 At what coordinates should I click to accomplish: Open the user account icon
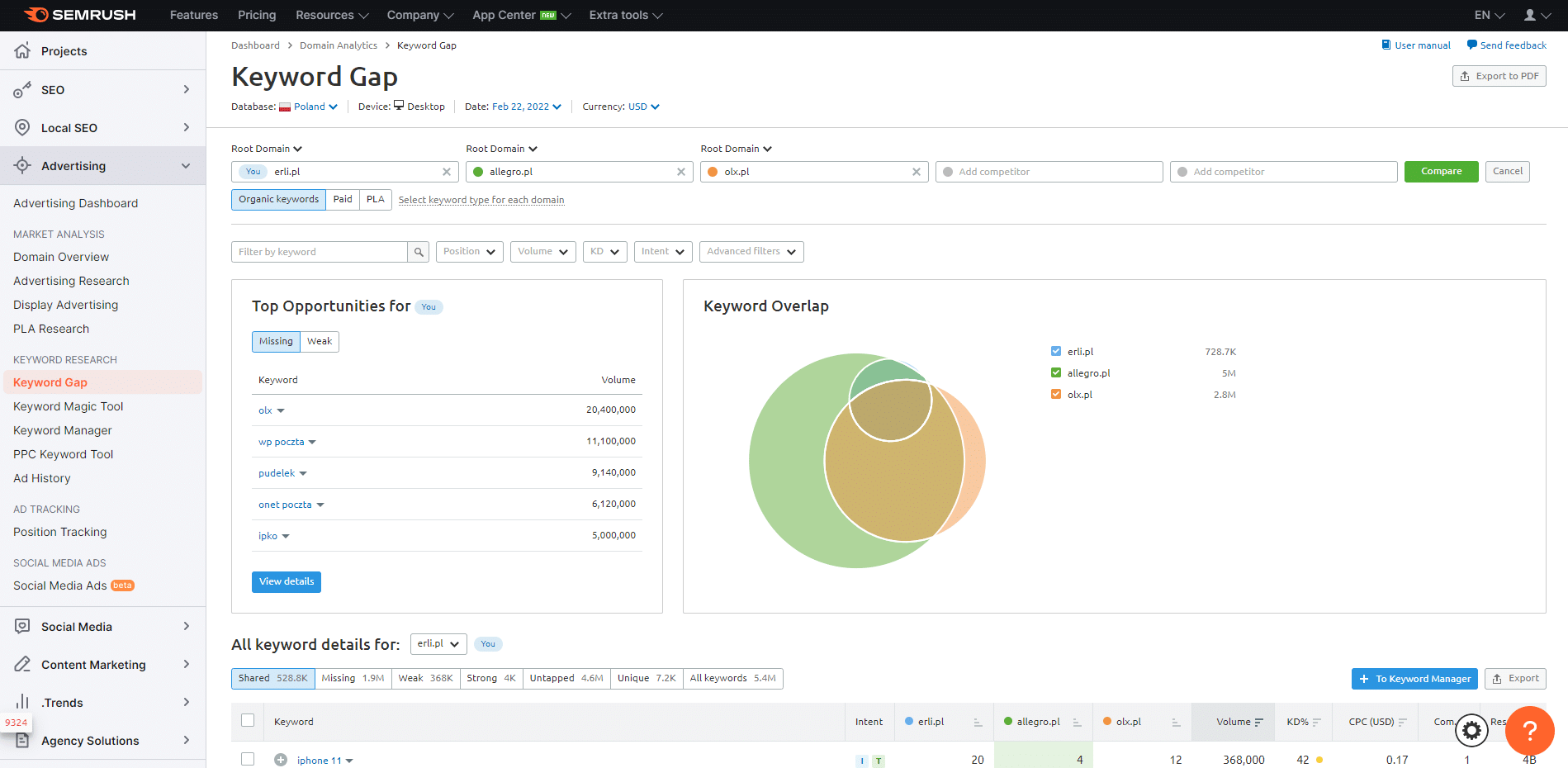pyautogui.click(x=1530, y=15)
